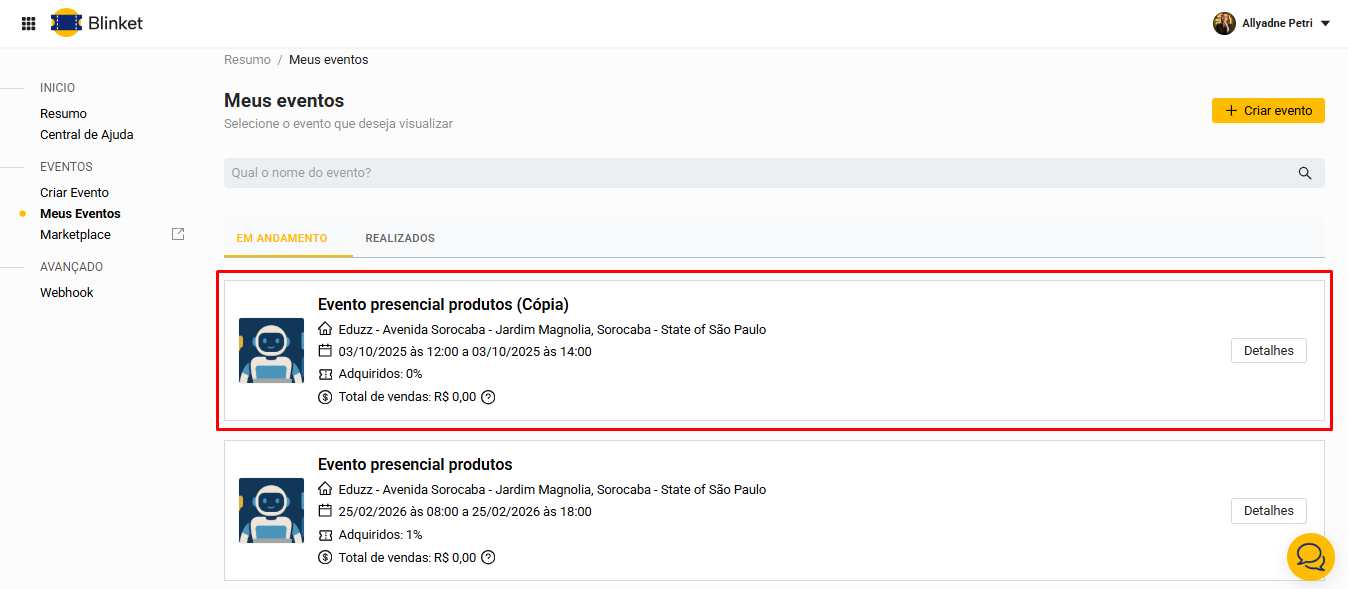Open Detalhes for Evento presencial produtos (Cópia)

click(x=1268, y=351)
